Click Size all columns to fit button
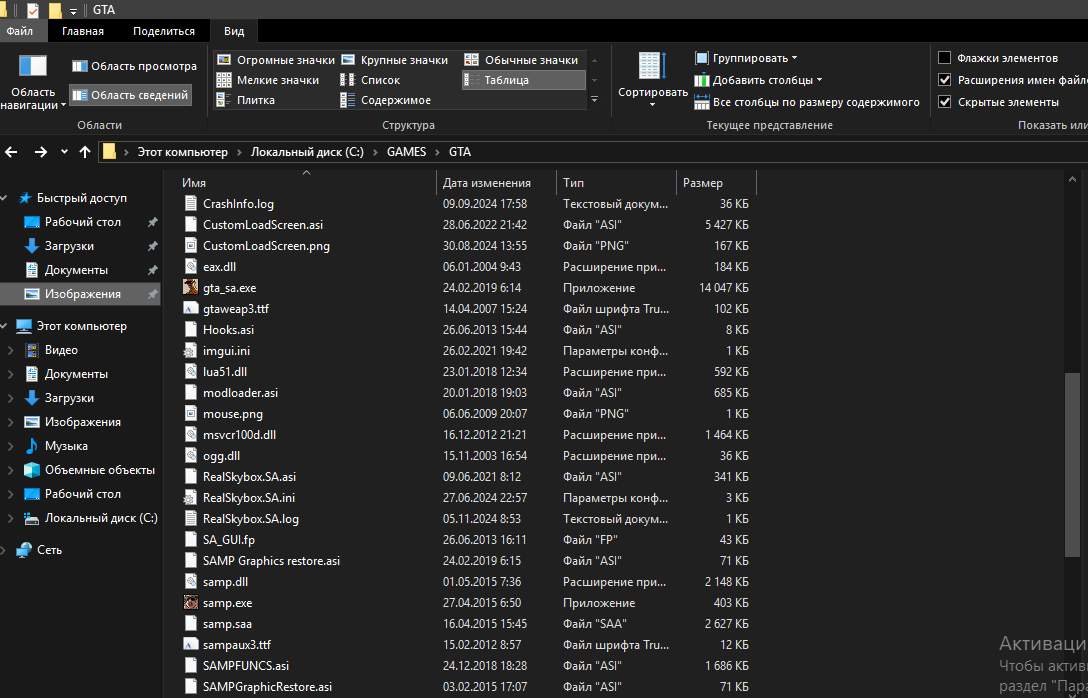Image resolution: width=1088 pixels, height=698 pixels. pyautogui.click(x=806, y=102)
